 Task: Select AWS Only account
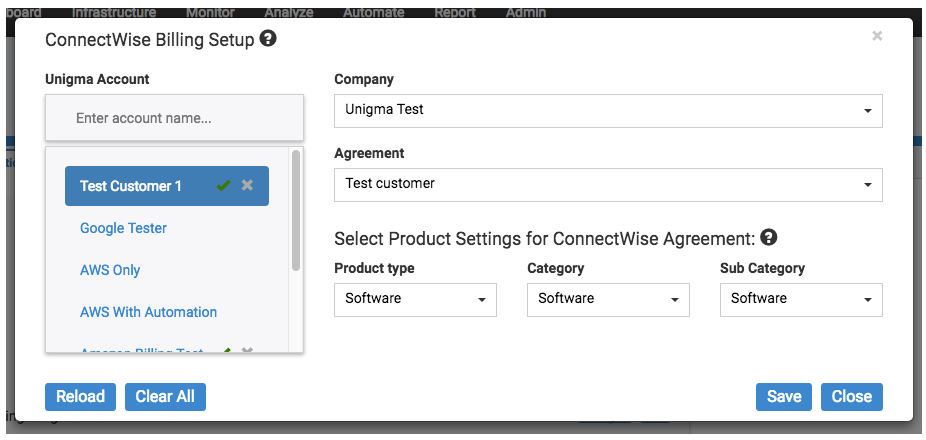tap(110, 270)
